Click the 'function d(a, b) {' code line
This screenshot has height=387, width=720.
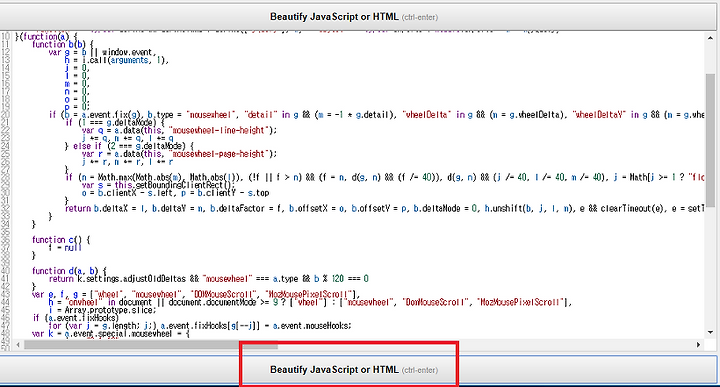(69, 271)
